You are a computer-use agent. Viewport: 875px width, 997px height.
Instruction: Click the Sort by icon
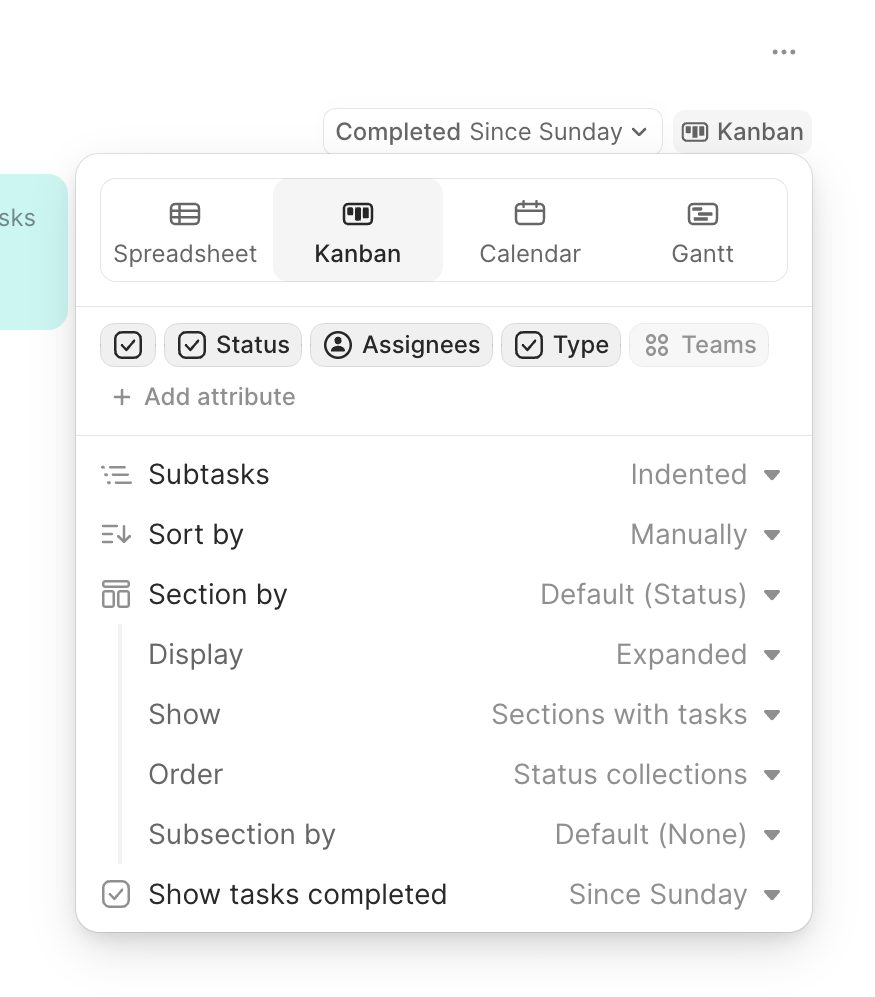(117, 534)
